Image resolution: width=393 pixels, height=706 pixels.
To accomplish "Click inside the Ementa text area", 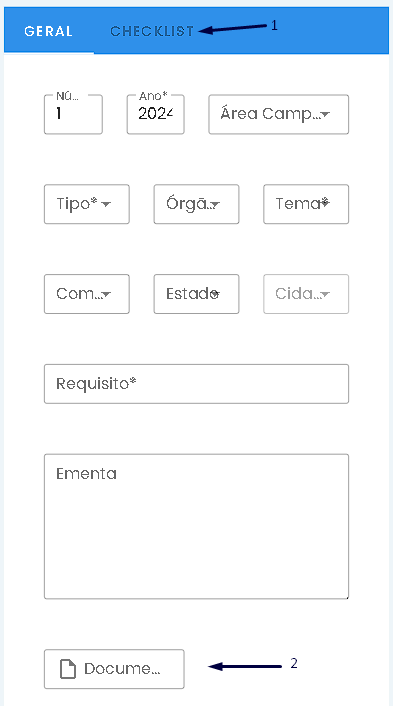I will coord(196,526).
